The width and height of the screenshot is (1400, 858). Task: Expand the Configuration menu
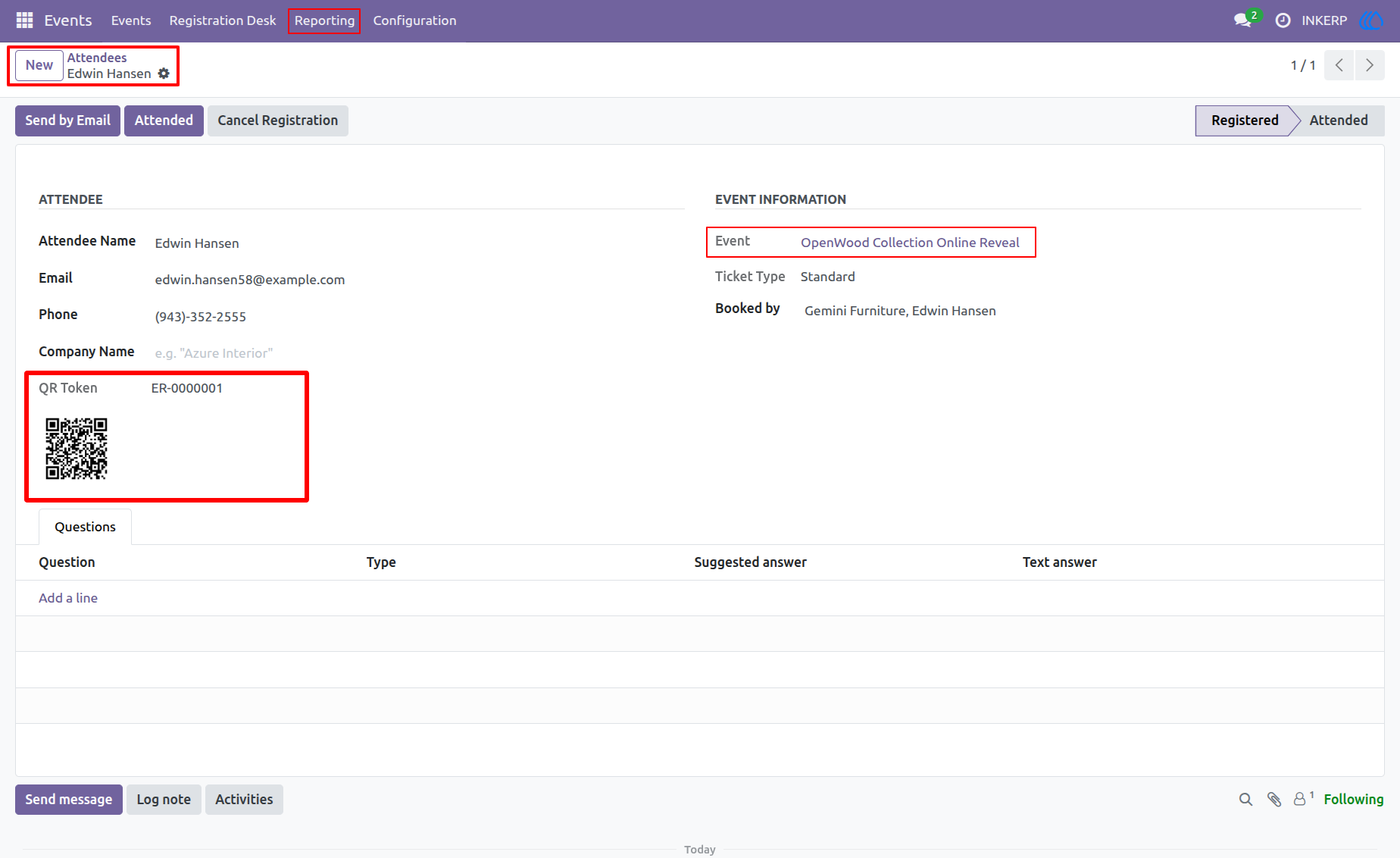(414, 20)
